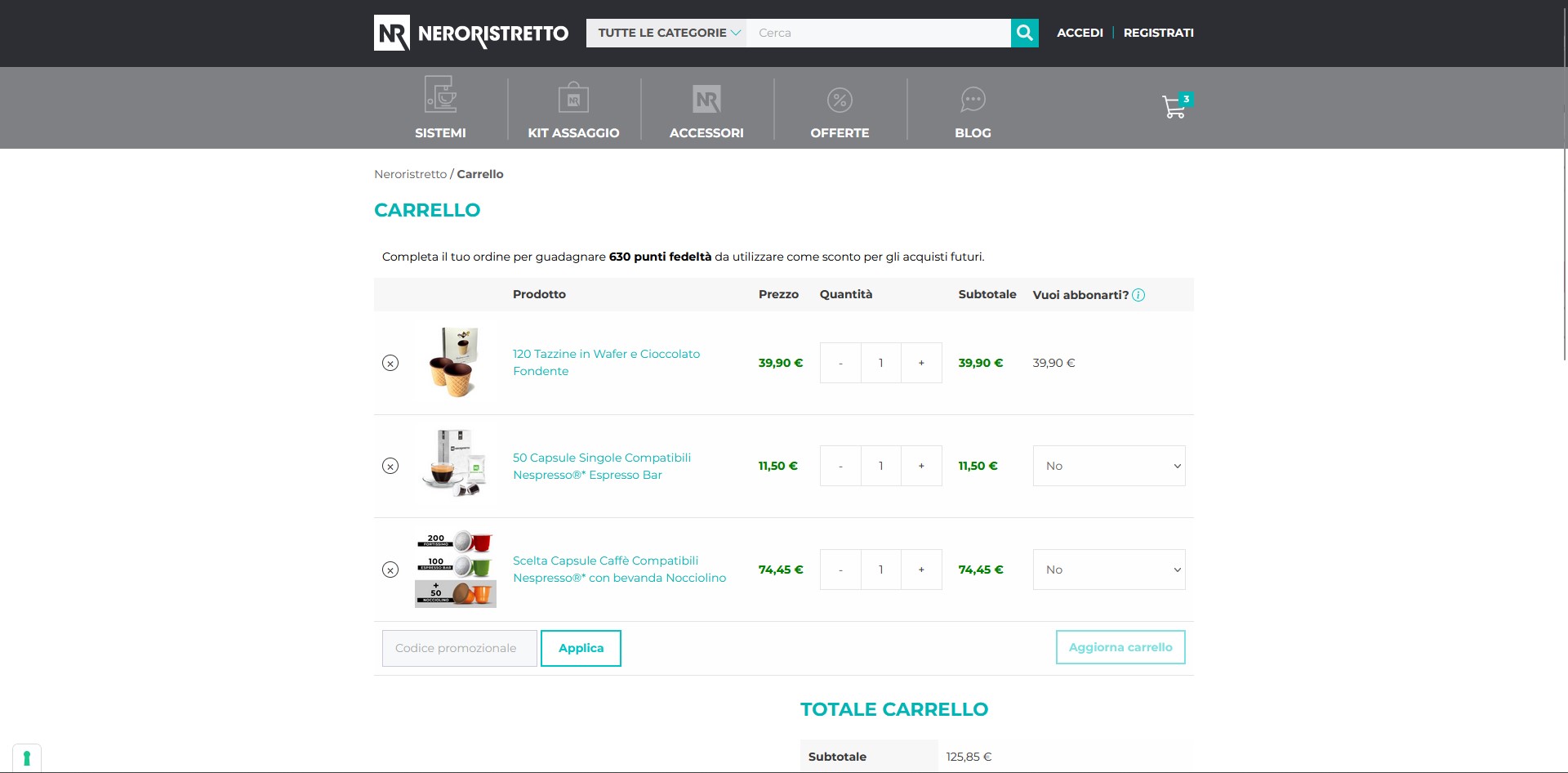Click the Codice promozionale field
The height and width of the screenshot is (773, 1568).
(460, 648)
